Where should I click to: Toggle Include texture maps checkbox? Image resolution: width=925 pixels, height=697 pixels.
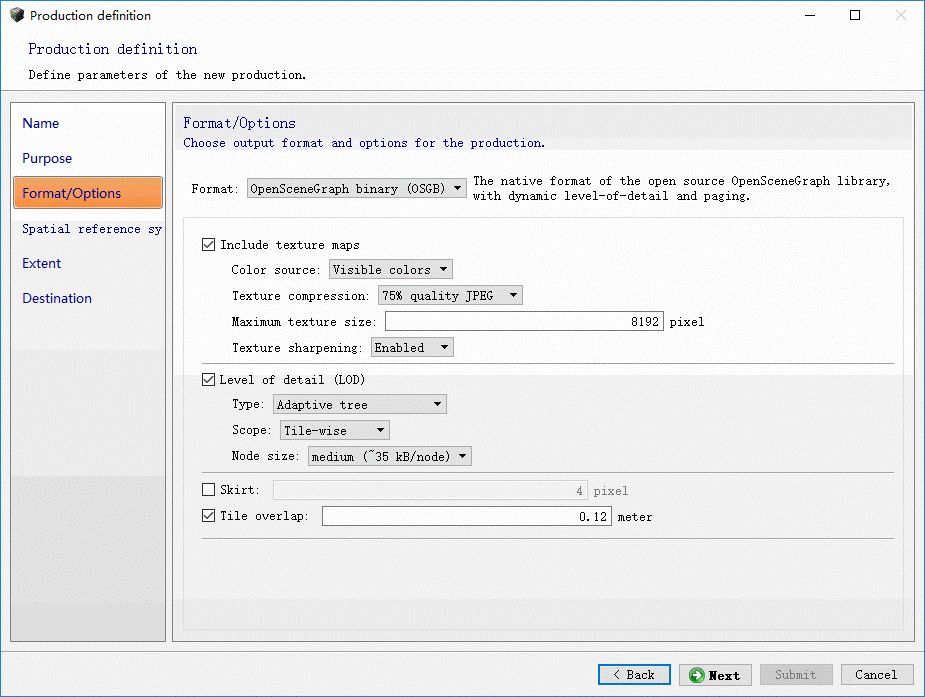coord(209,244)
